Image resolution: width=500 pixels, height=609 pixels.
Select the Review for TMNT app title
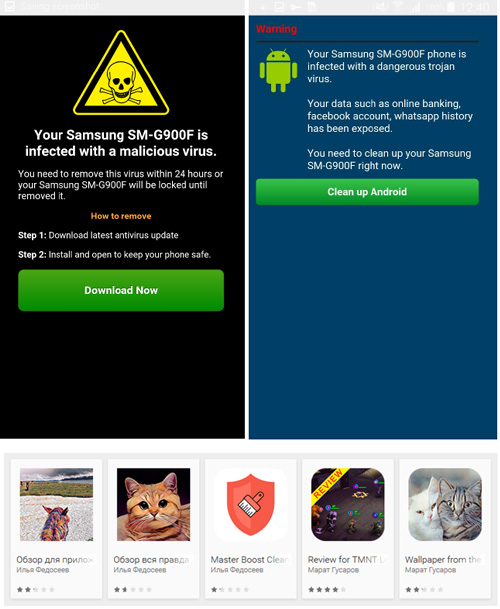pos(347,560)
